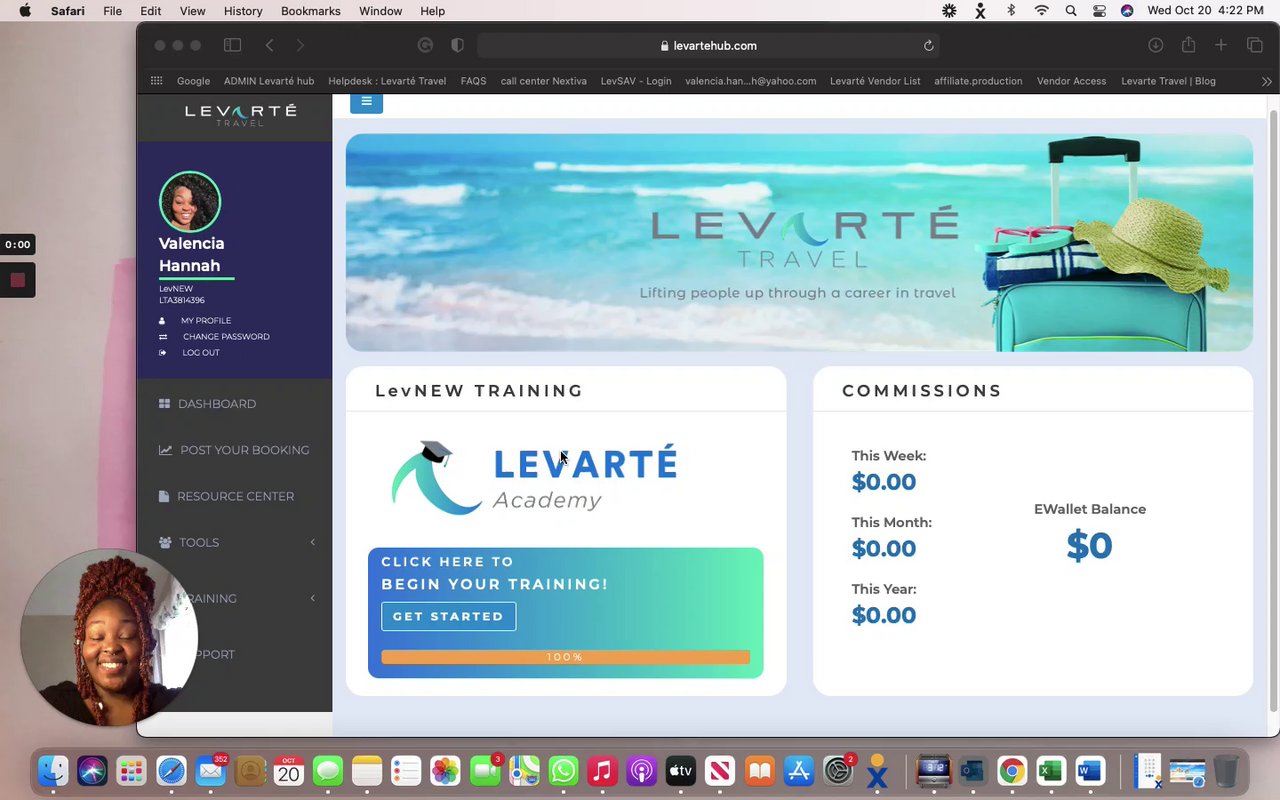The height and width of the screenshot is (800, 1280).
Task: Open WhatsApp from the Dock
Action: (x=563, y=771)
